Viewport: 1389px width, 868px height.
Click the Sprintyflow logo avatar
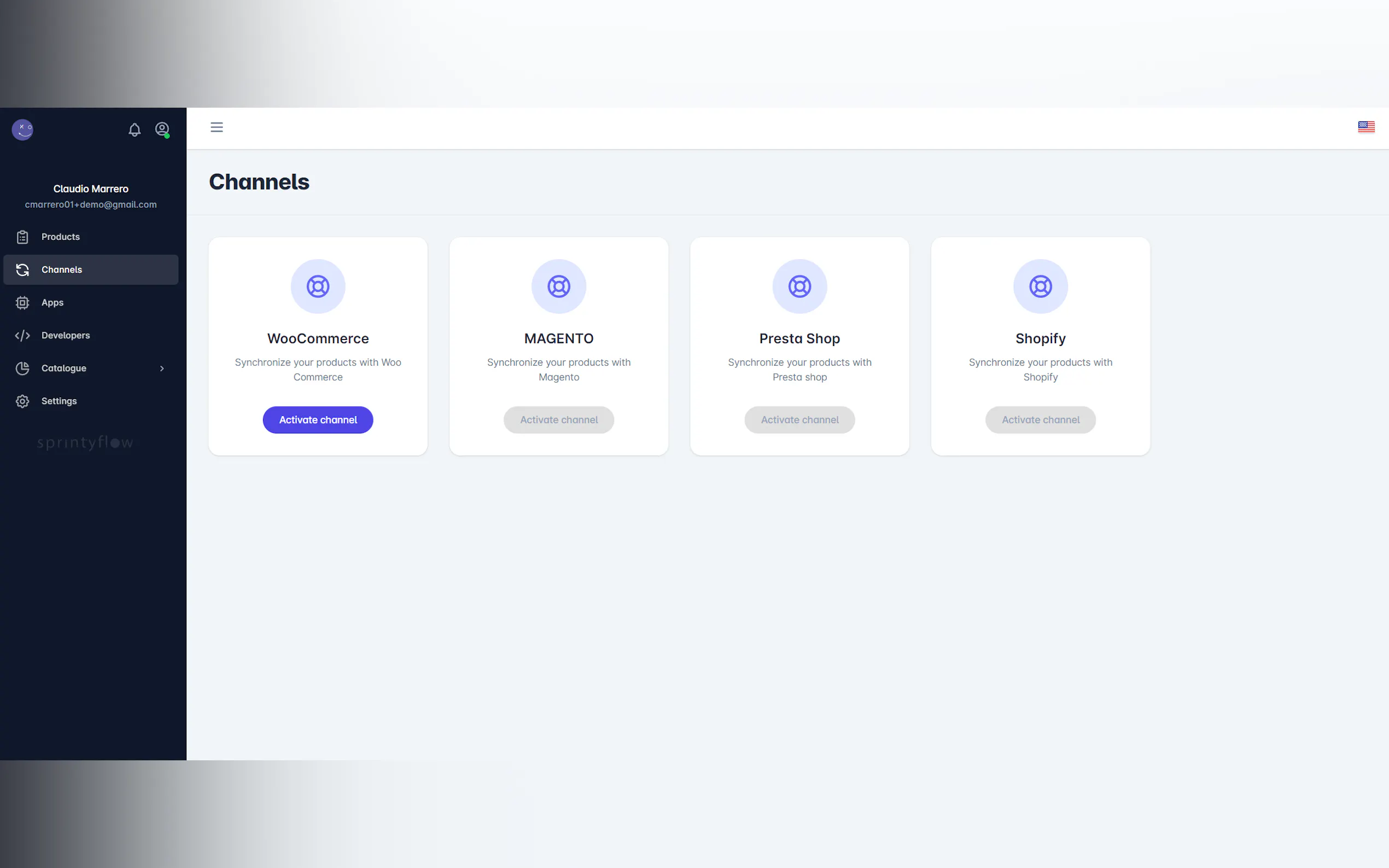tap(22, 130)
